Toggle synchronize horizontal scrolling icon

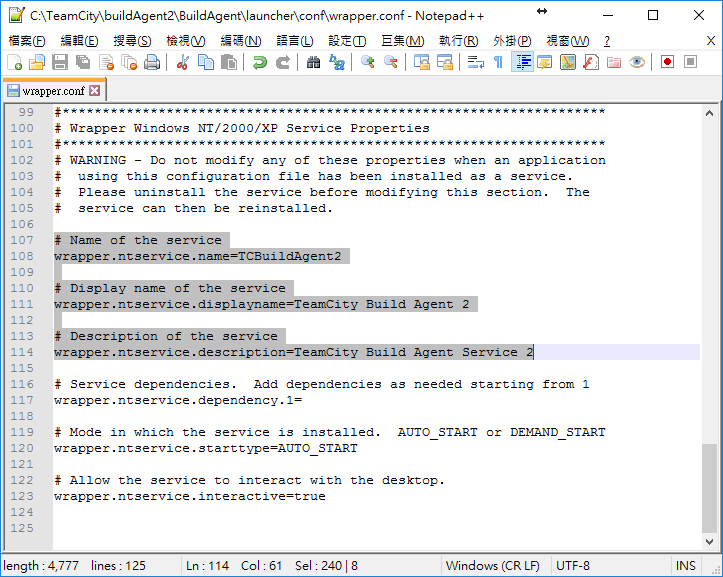pos(444,62)
